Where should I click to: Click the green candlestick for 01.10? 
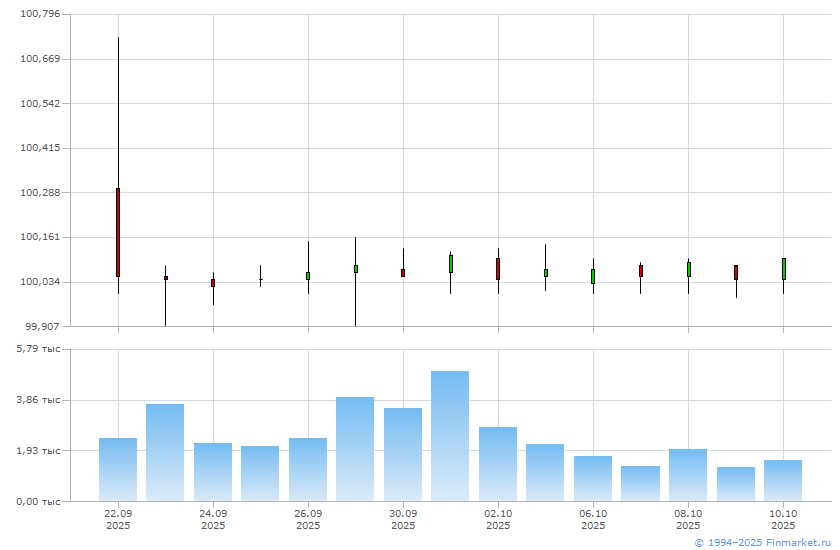451,264
